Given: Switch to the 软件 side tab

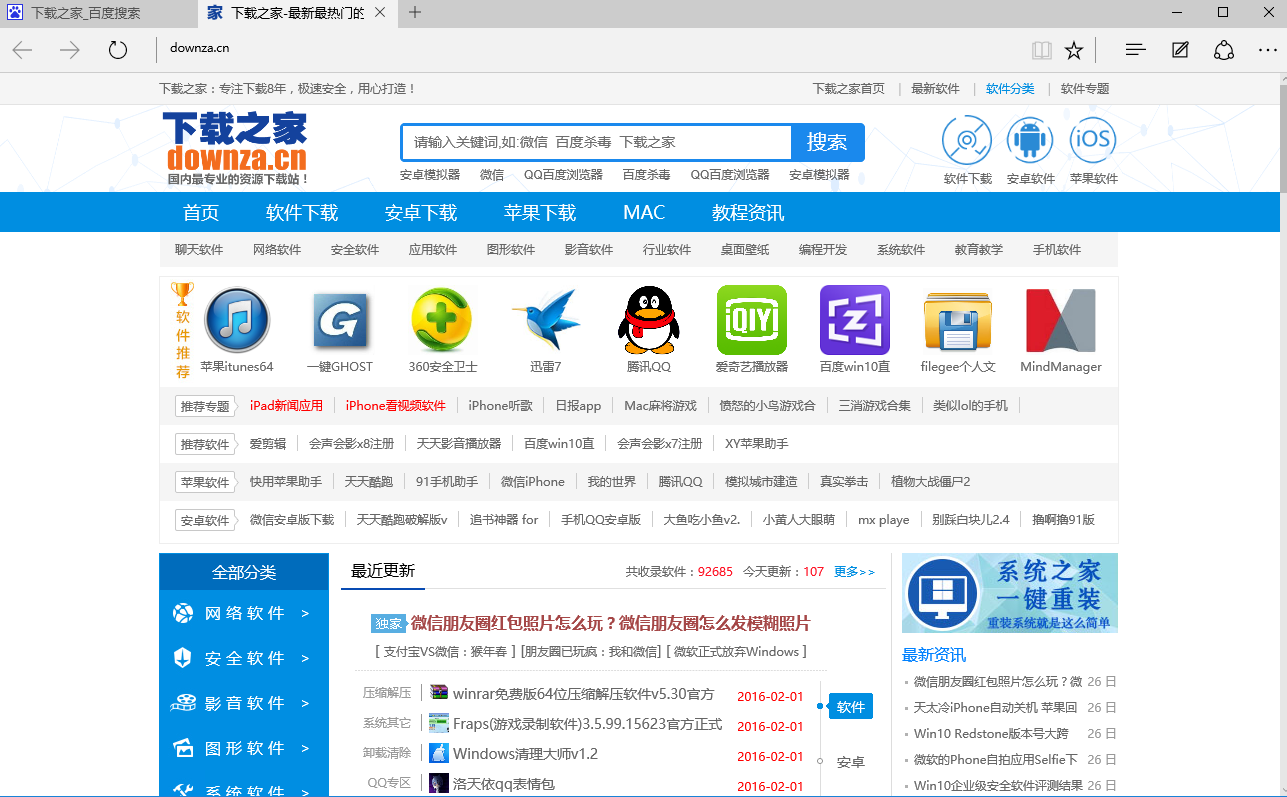Looking at the screenshot, I should [x=851, y=706].
